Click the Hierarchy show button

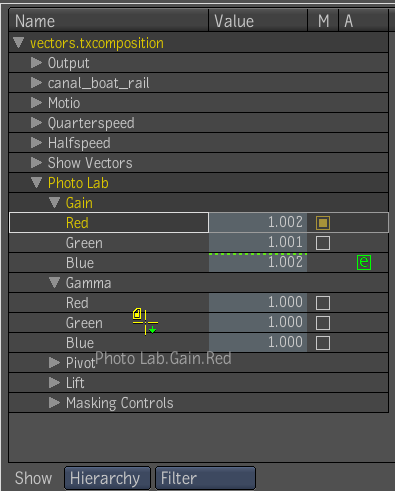pos(107,478)
